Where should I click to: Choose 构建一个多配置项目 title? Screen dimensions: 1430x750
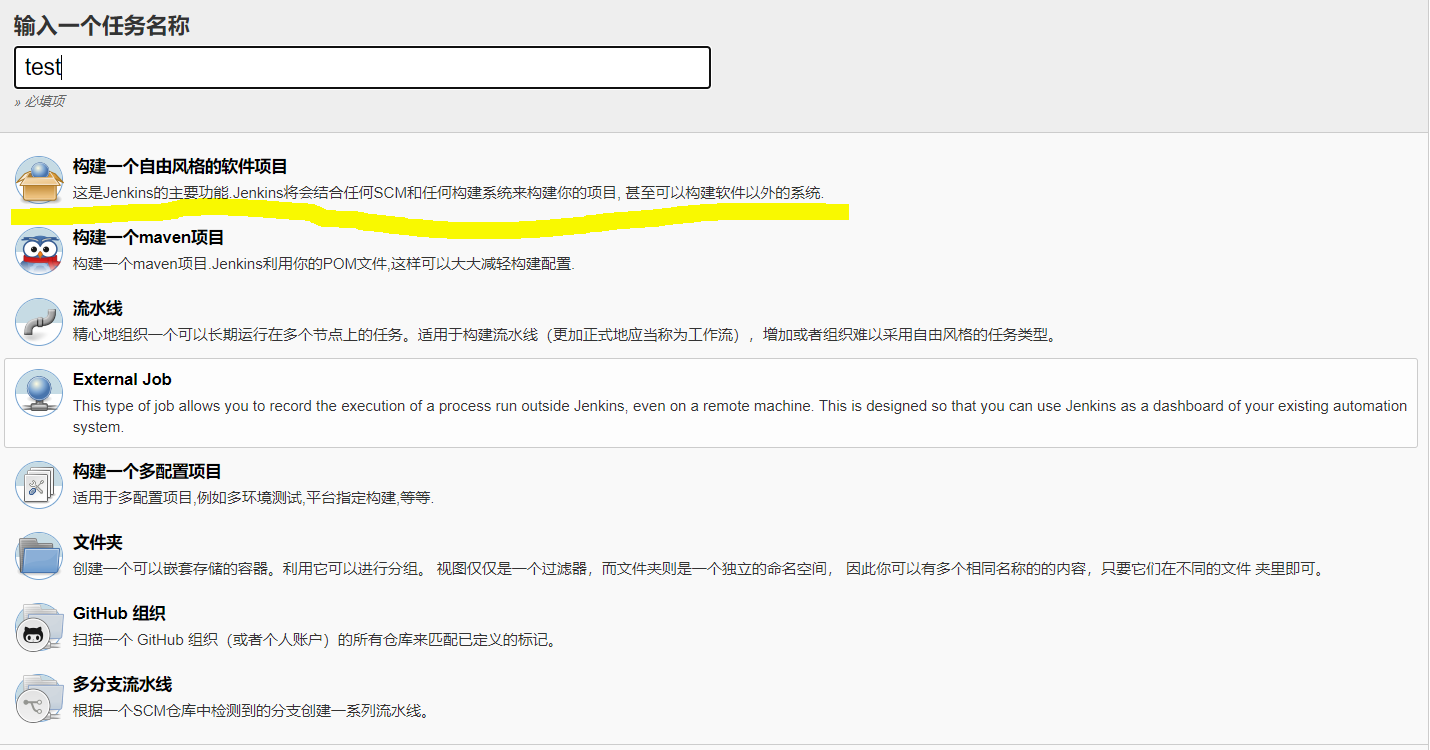tap(147, 472)
